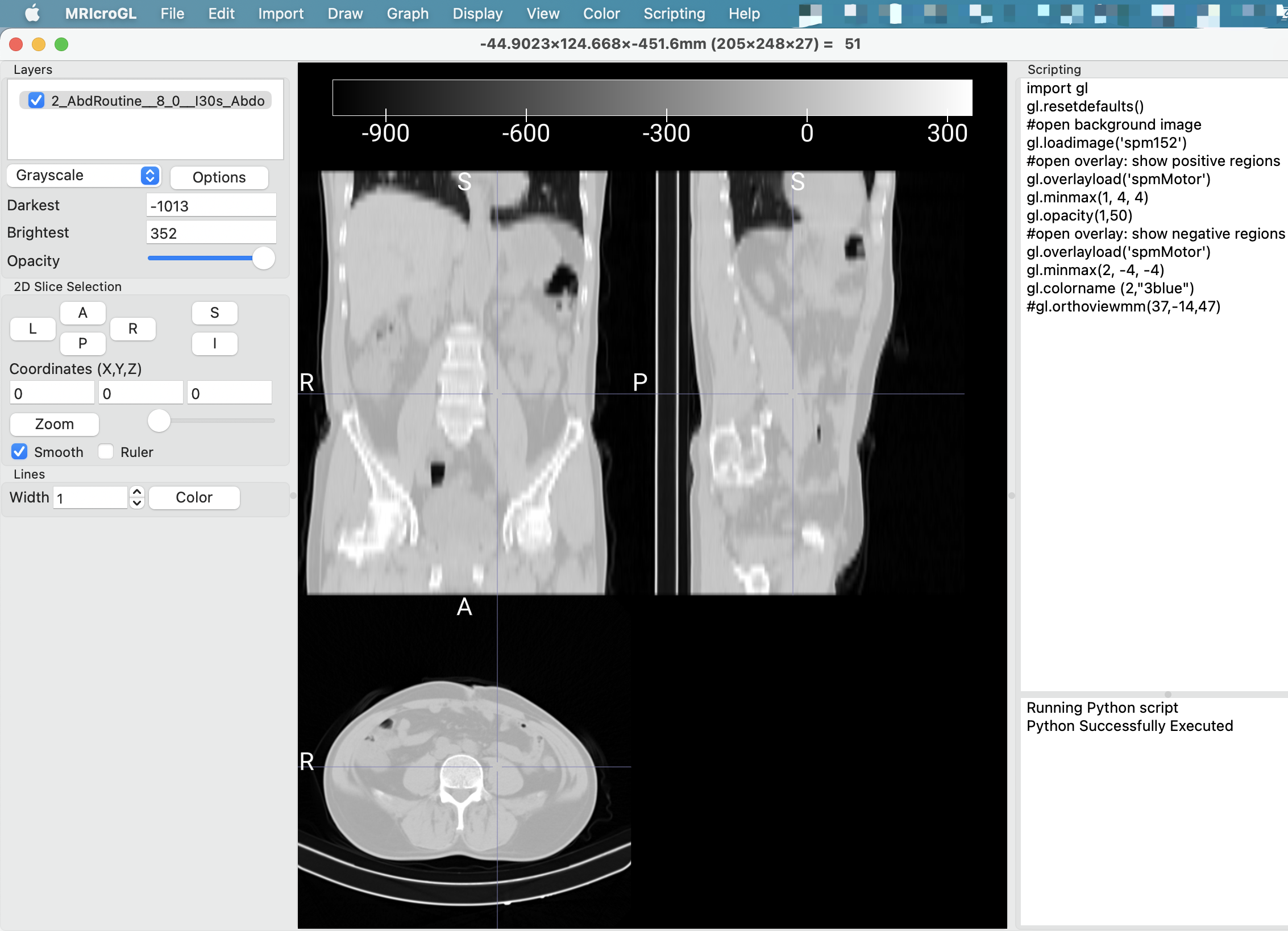Click the I inferior slice button
The width and height of the screenshot is (1288, 931).
[x=214, y=343]
